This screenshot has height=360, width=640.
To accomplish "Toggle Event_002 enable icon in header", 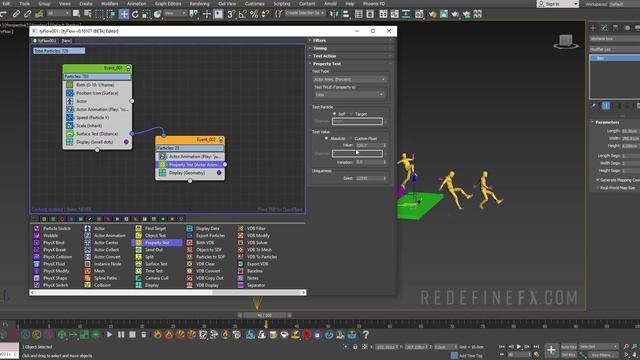I will (x=221, y=140).
